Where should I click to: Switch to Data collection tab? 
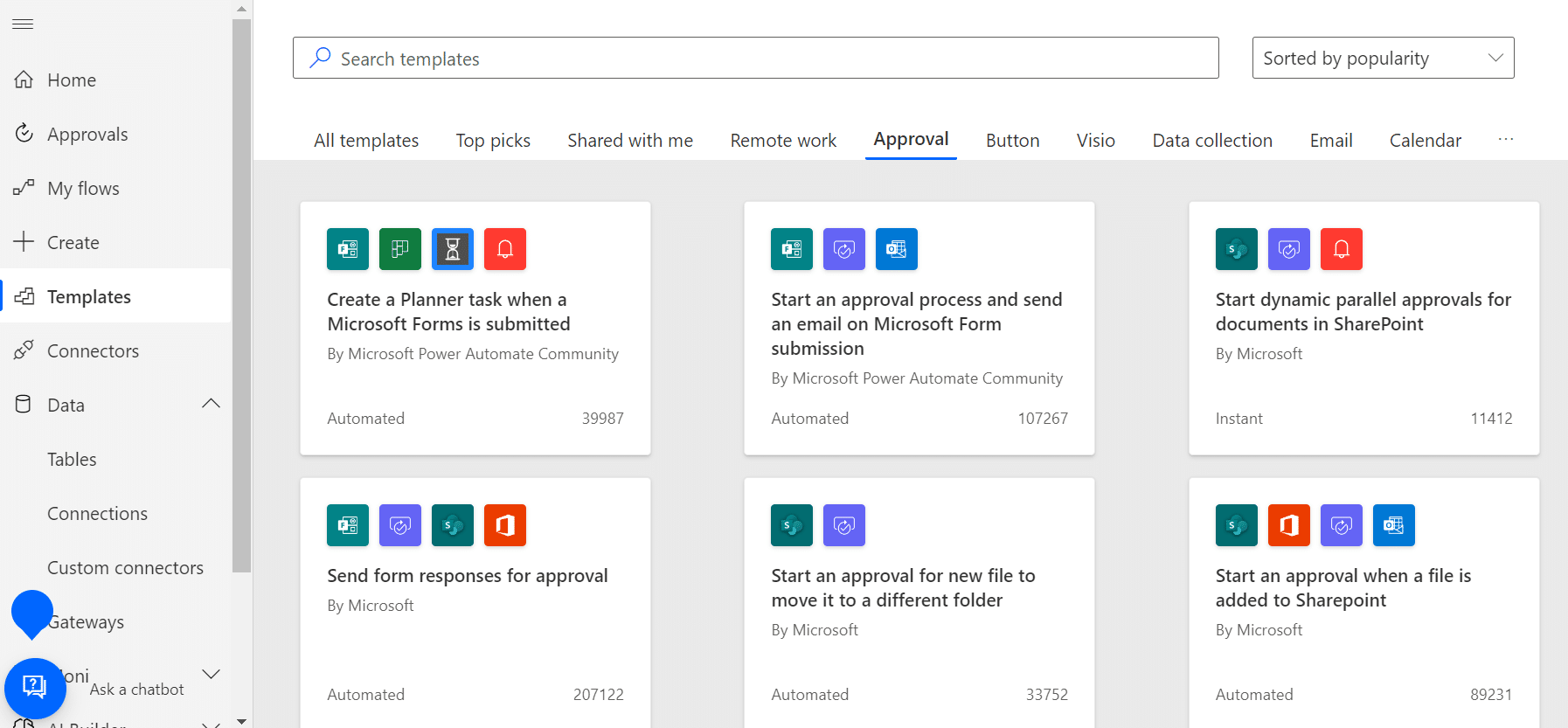(1212, 140)
